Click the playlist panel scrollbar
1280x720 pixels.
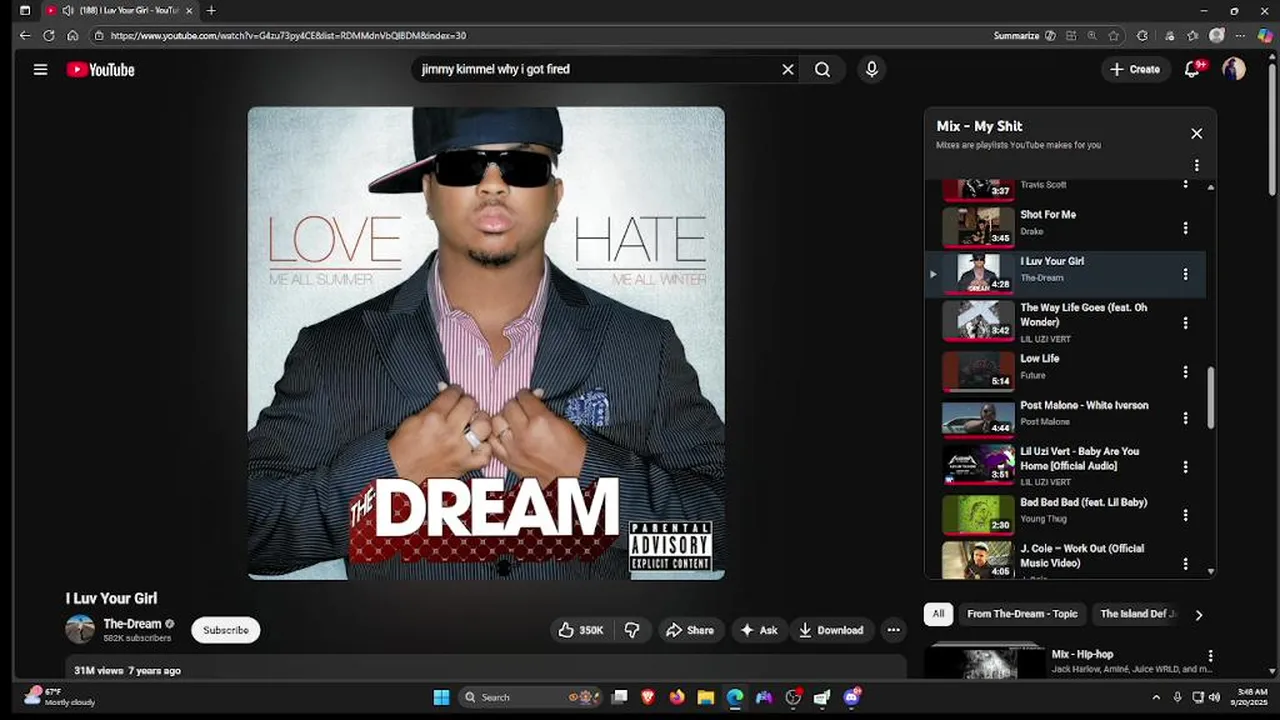1211,397
